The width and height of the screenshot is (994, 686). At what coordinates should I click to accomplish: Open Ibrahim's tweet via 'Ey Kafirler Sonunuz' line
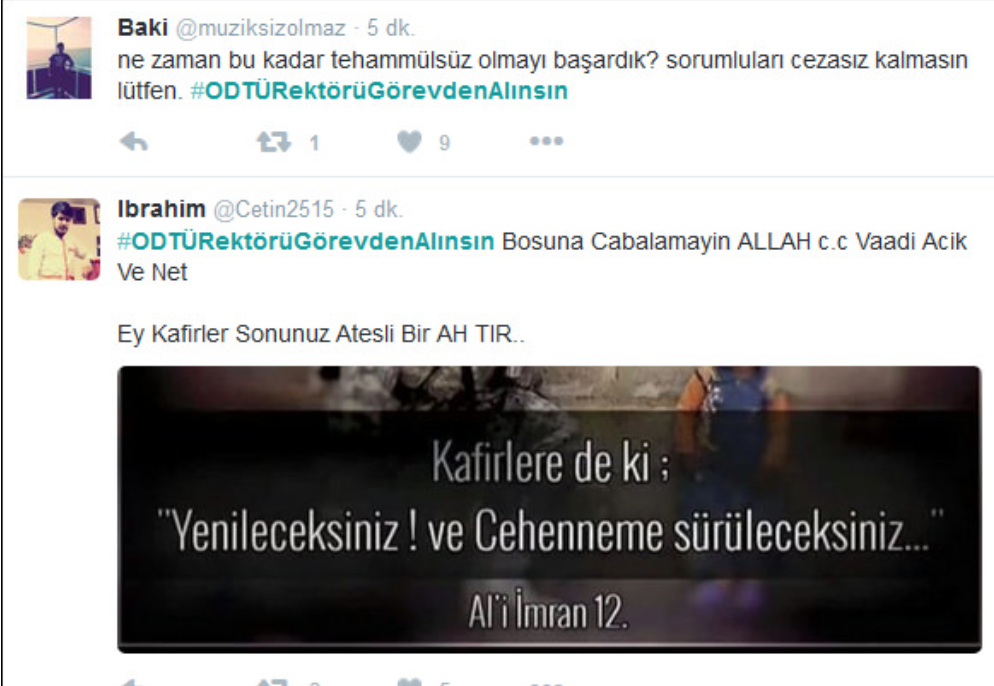[x=321, y=334]
